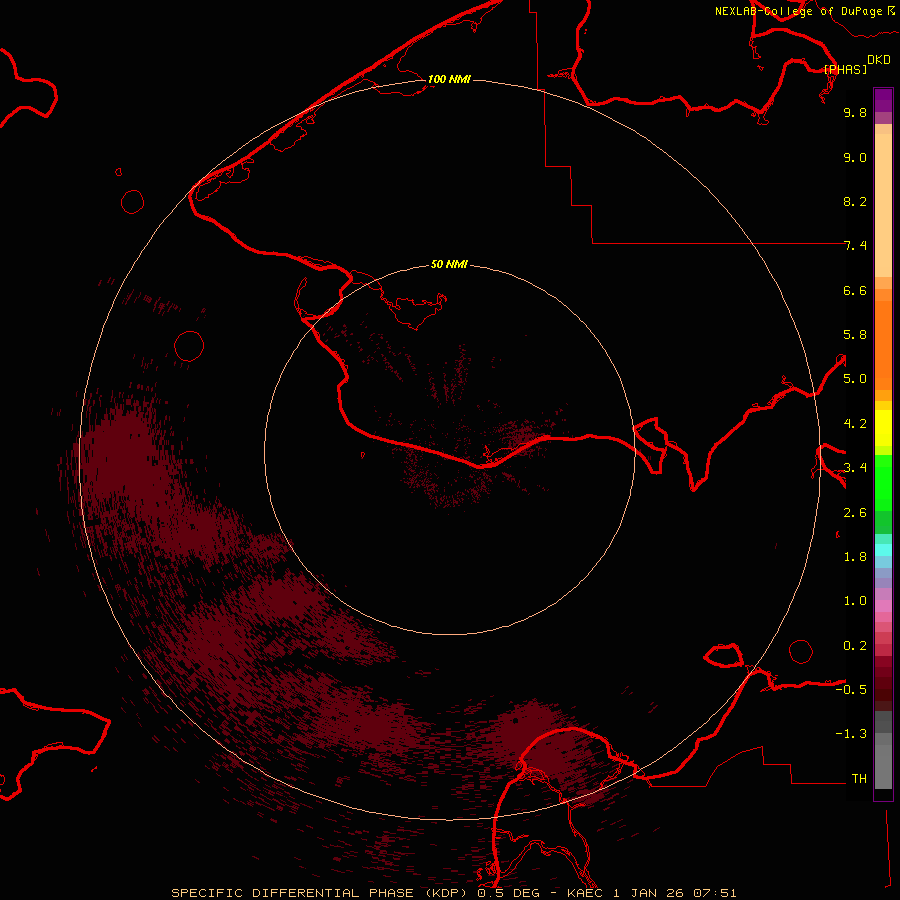Click the purple swatch atop the color bar
Screen dimensions: 900x900
point(883,100)
